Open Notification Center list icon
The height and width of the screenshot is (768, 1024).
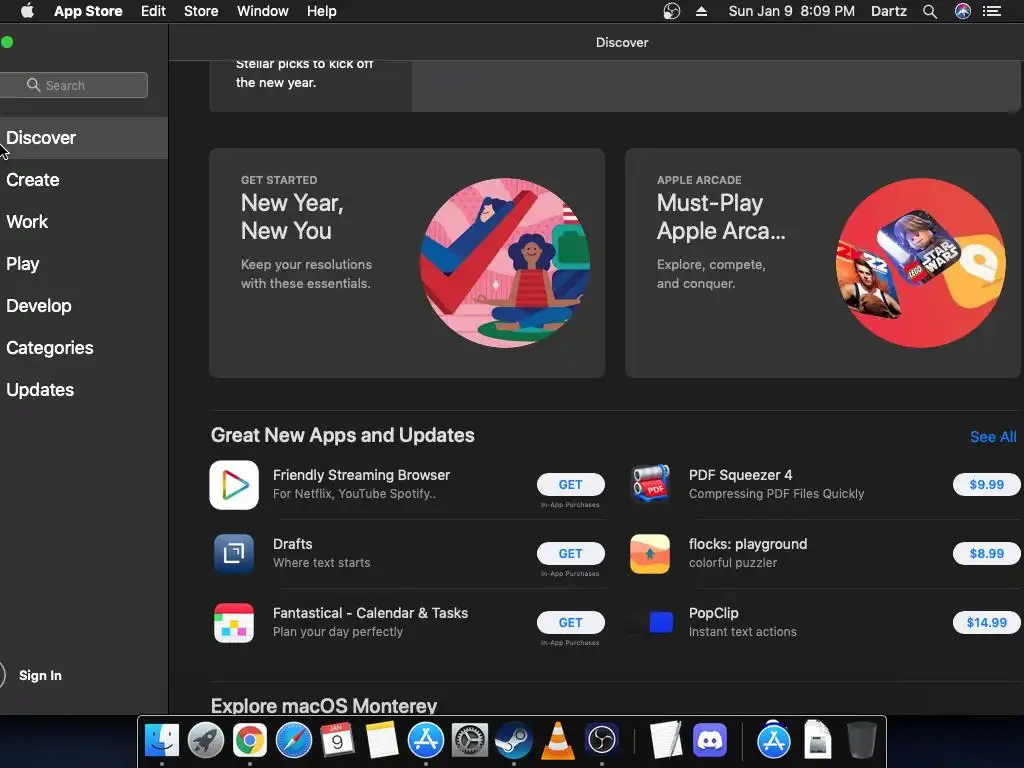point(992,11)
